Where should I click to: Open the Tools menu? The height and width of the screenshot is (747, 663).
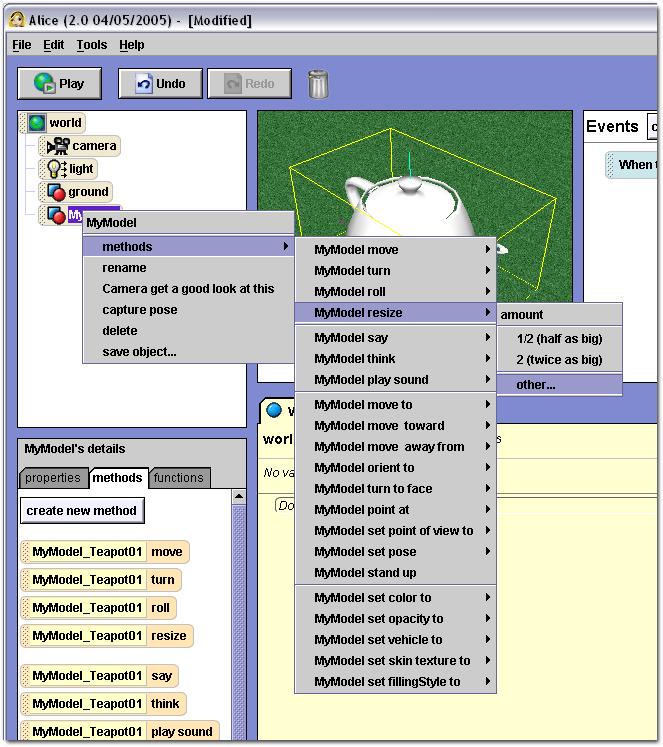92,45
